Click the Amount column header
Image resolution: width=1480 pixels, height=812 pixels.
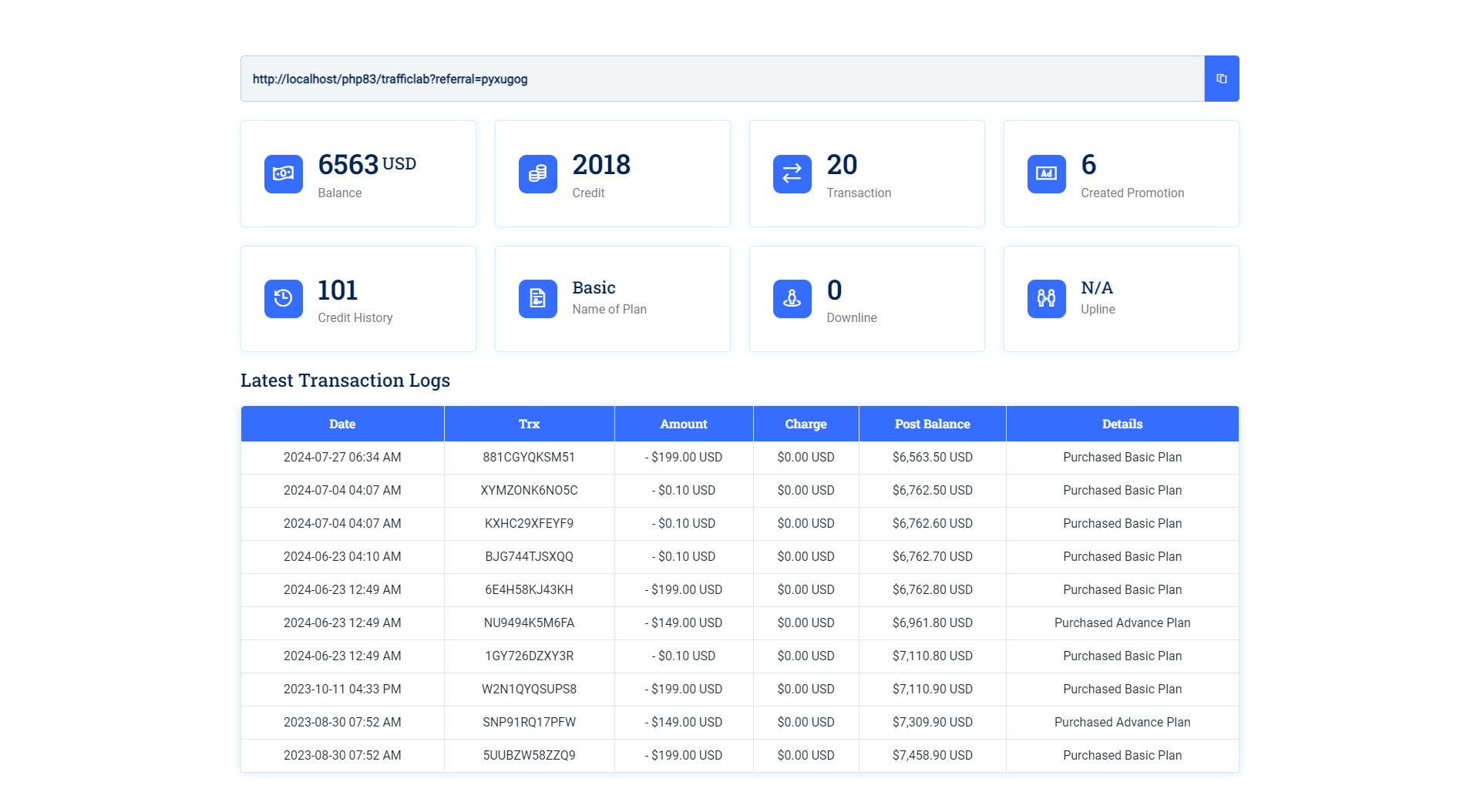684,424
